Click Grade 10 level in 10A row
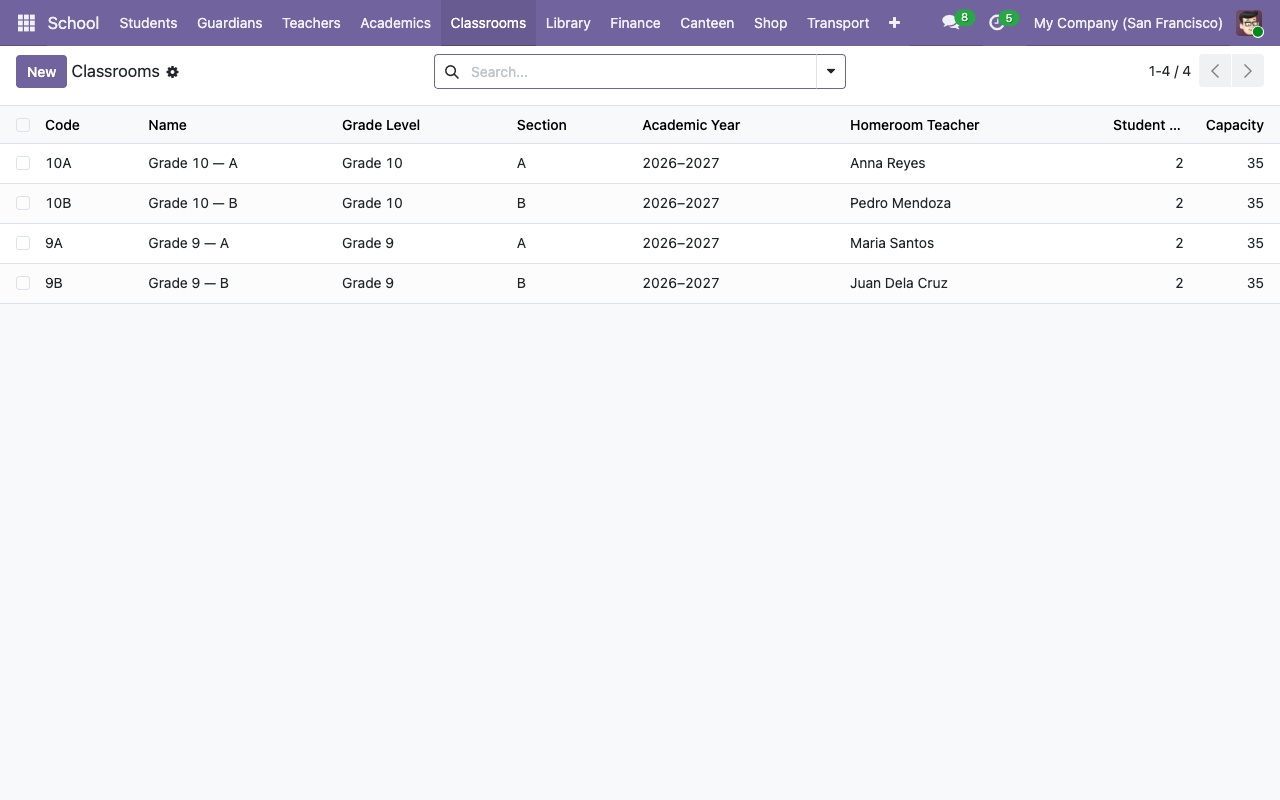The height and width of the screenshot is (800, 1280). [372, 163]
